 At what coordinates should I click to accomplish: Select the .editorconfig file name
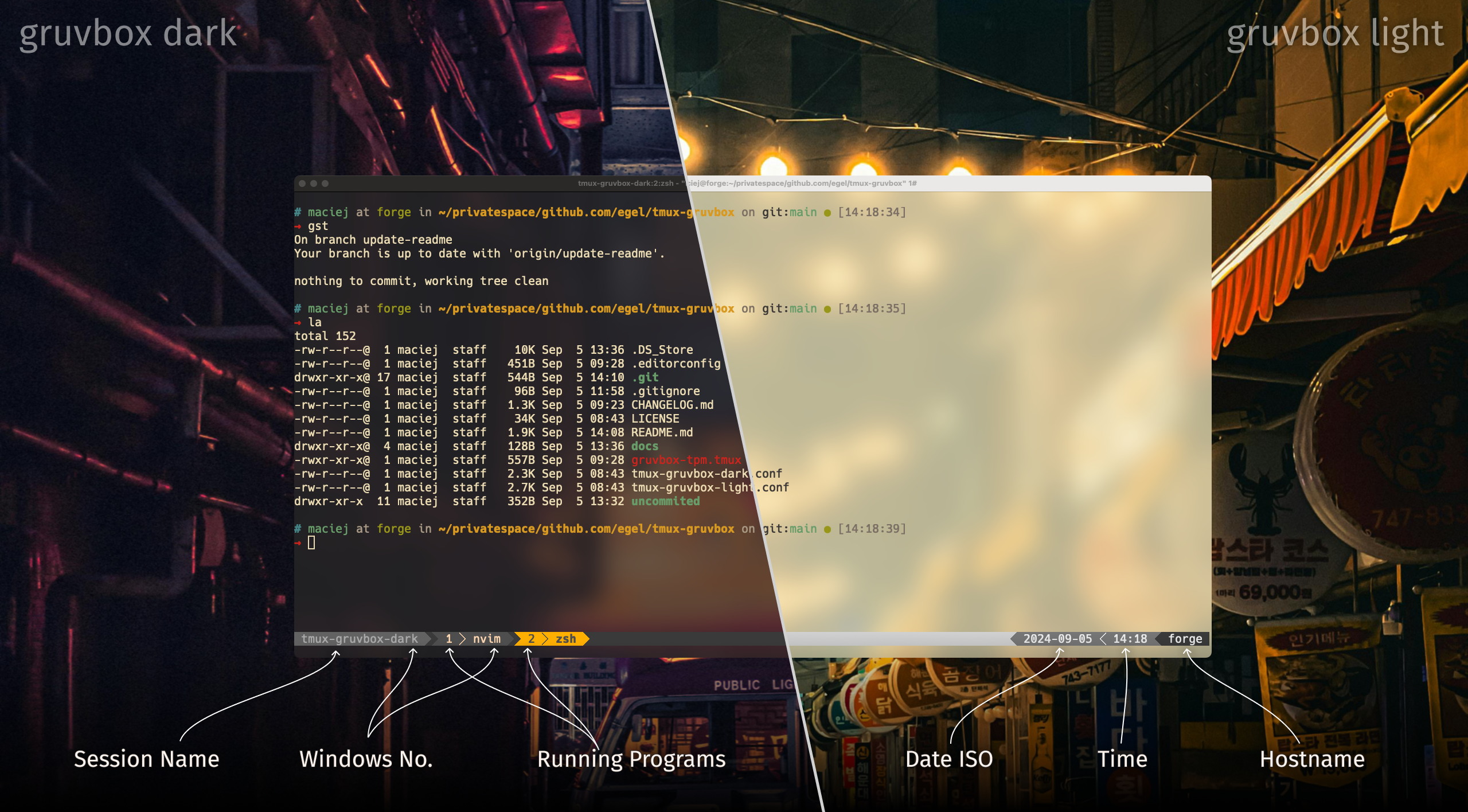point(676,364)
